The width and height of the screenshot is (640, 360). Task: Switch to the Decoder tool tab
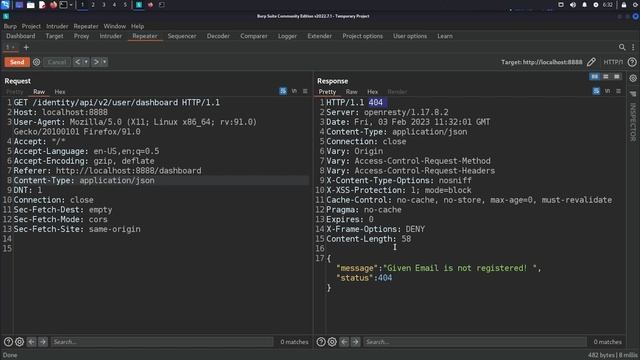coord(218,36)
